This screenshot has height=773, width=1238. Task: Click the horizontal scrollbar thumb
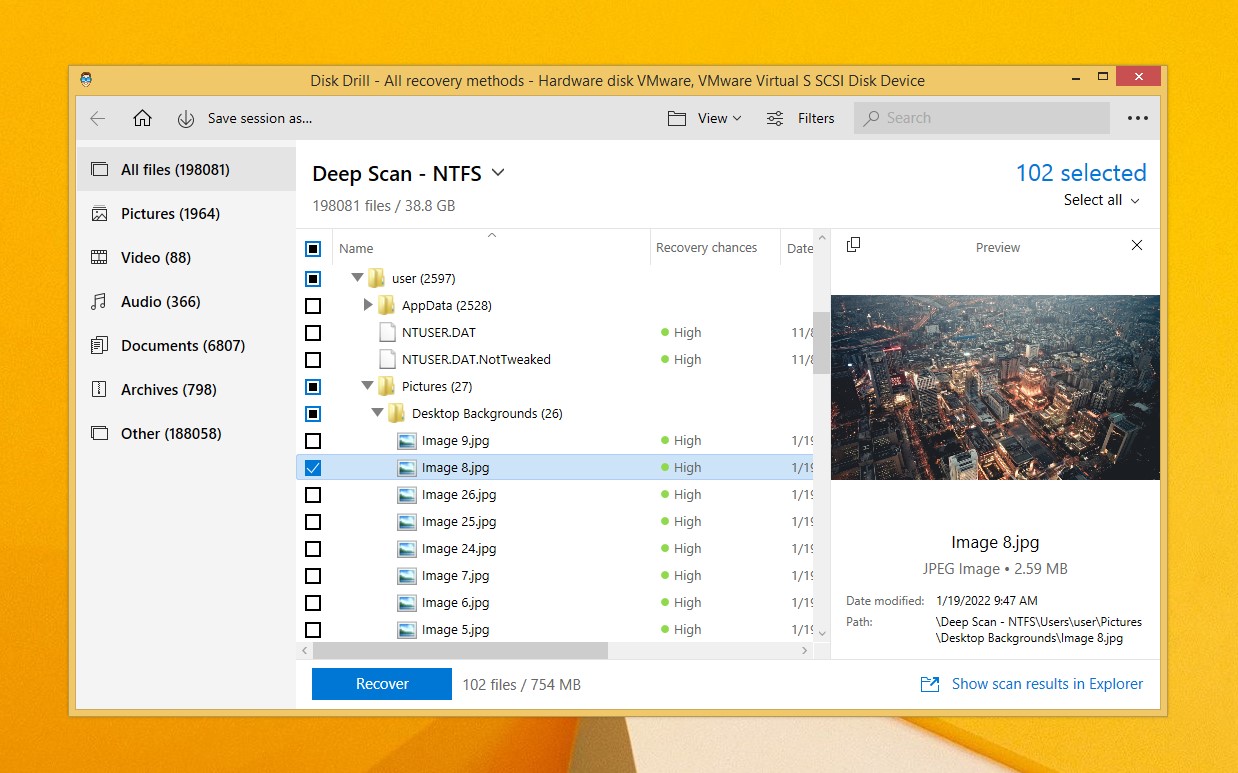point(461,650)
